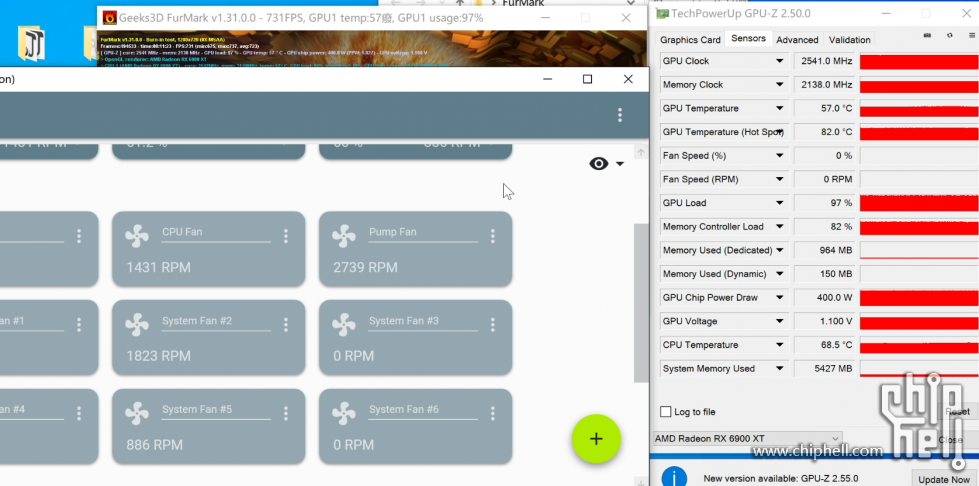Click the GPU Clock red graph bar

[x=918, y=61]
